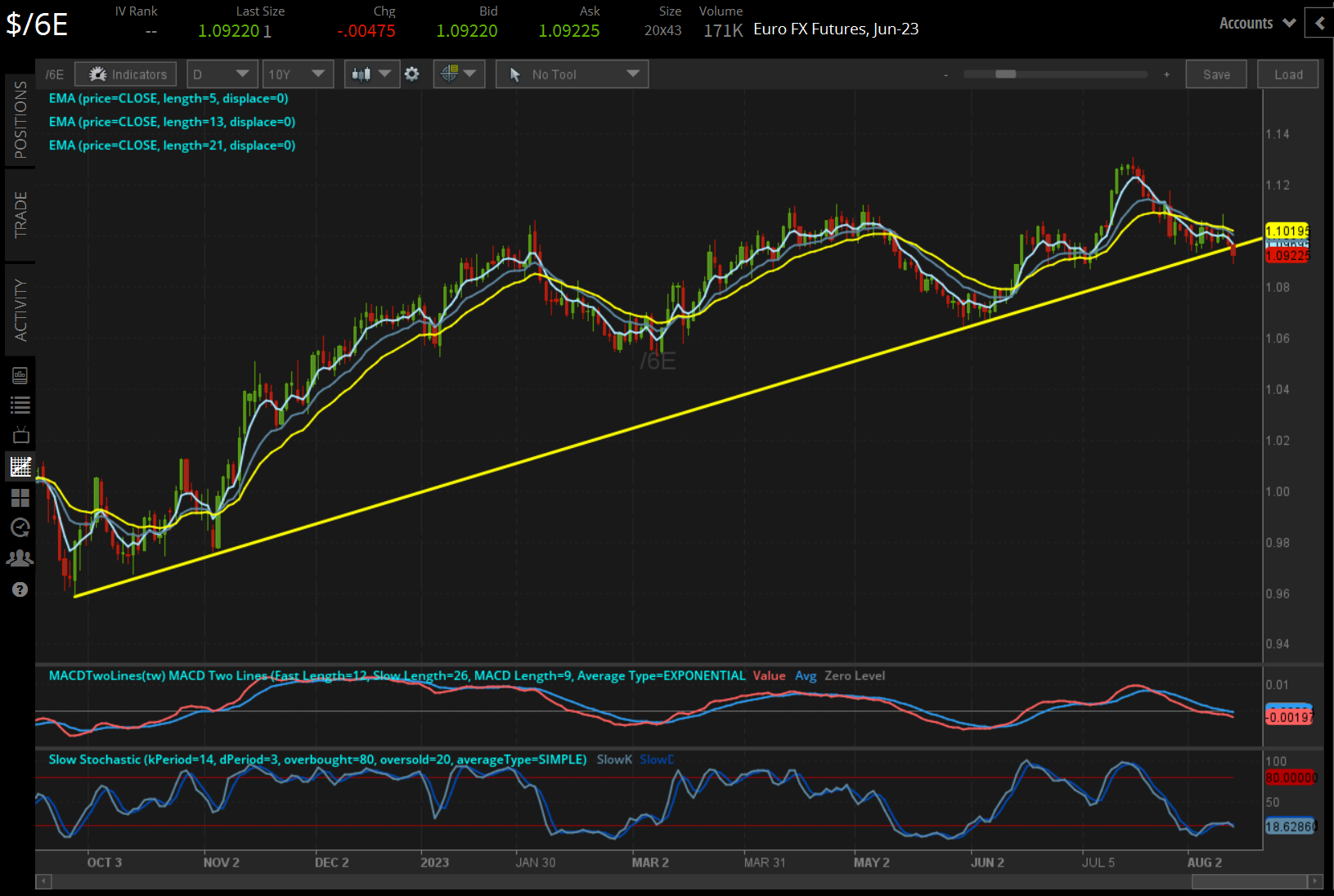
Task: Select the candlestick chart type icon
Action: [363, 74]
